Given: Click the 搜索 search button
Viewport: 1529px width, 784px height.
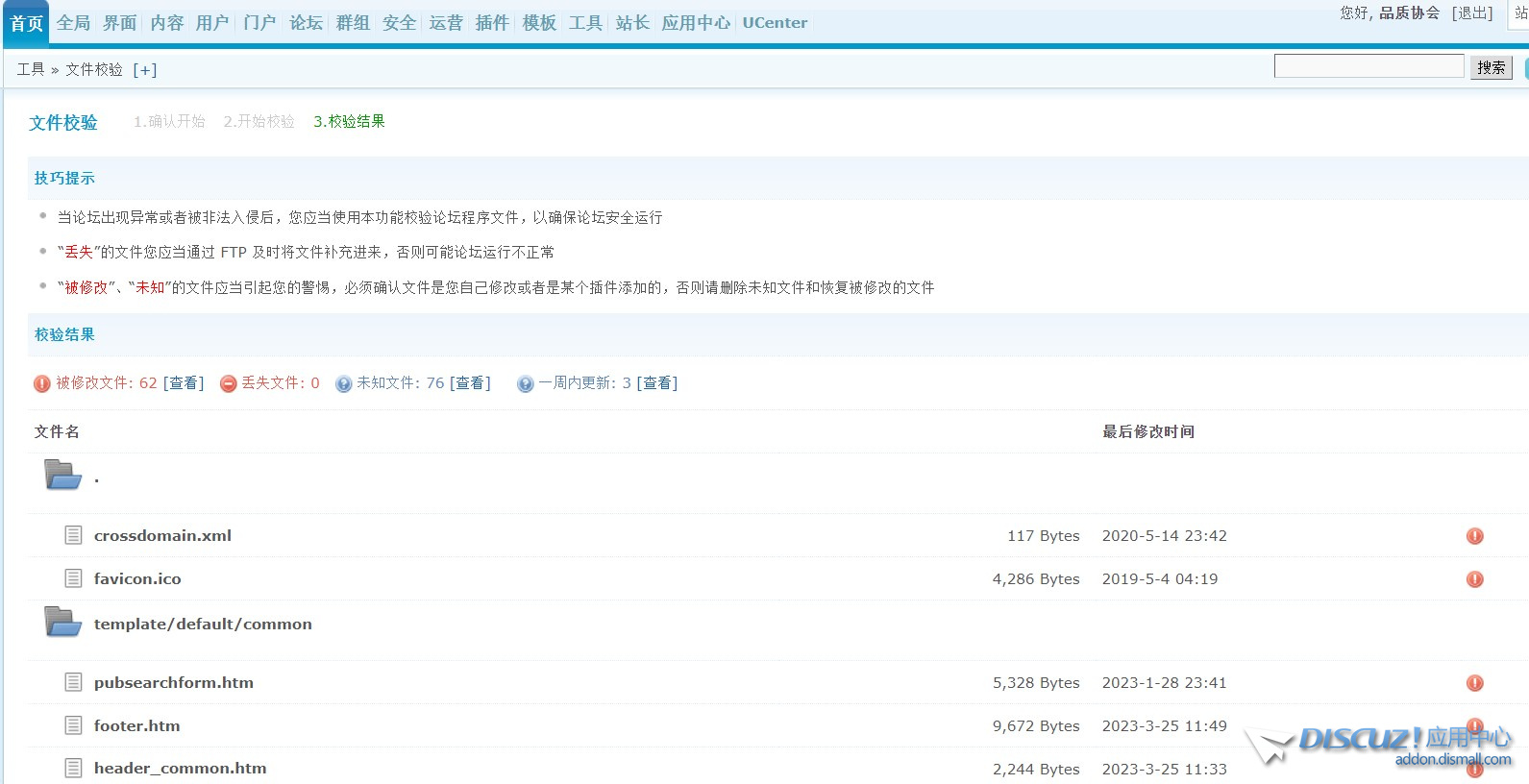Looking at the screenshot, I should tap(1492, 67).
